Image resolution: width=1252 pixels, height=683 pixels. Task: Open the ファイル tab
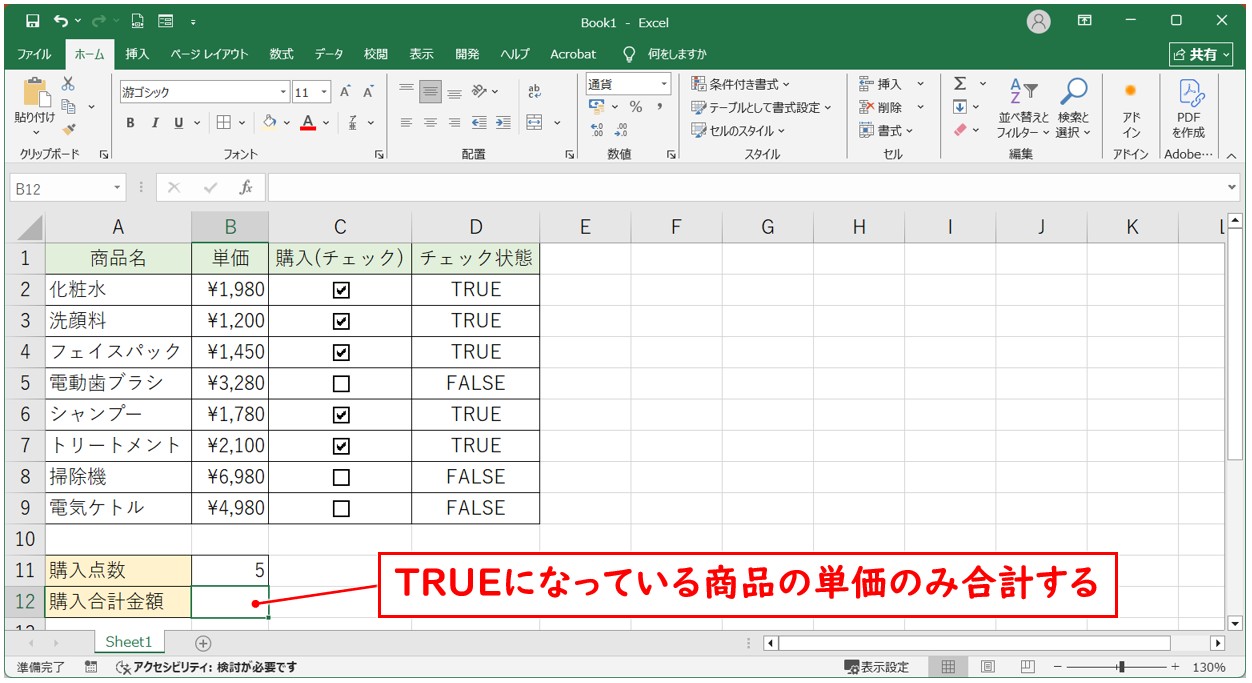point(34,54)
